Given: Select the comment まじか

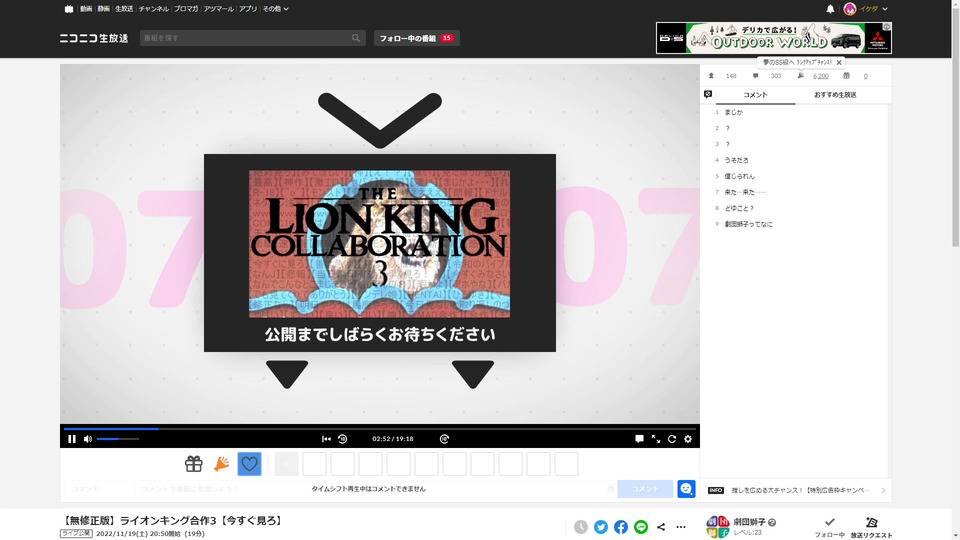Looking at the screenshot, I should tap(733, 112).
